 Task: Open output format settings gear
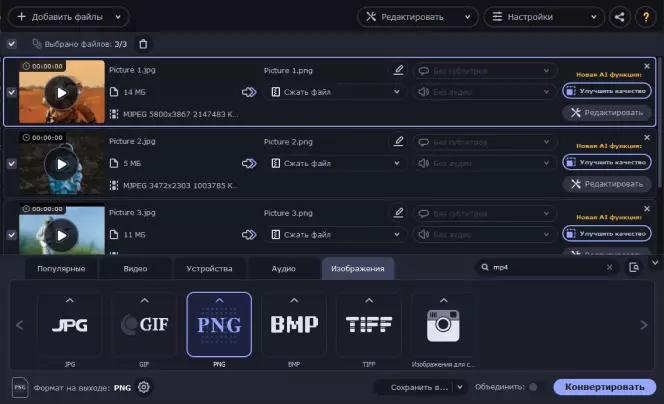point(144,387)
